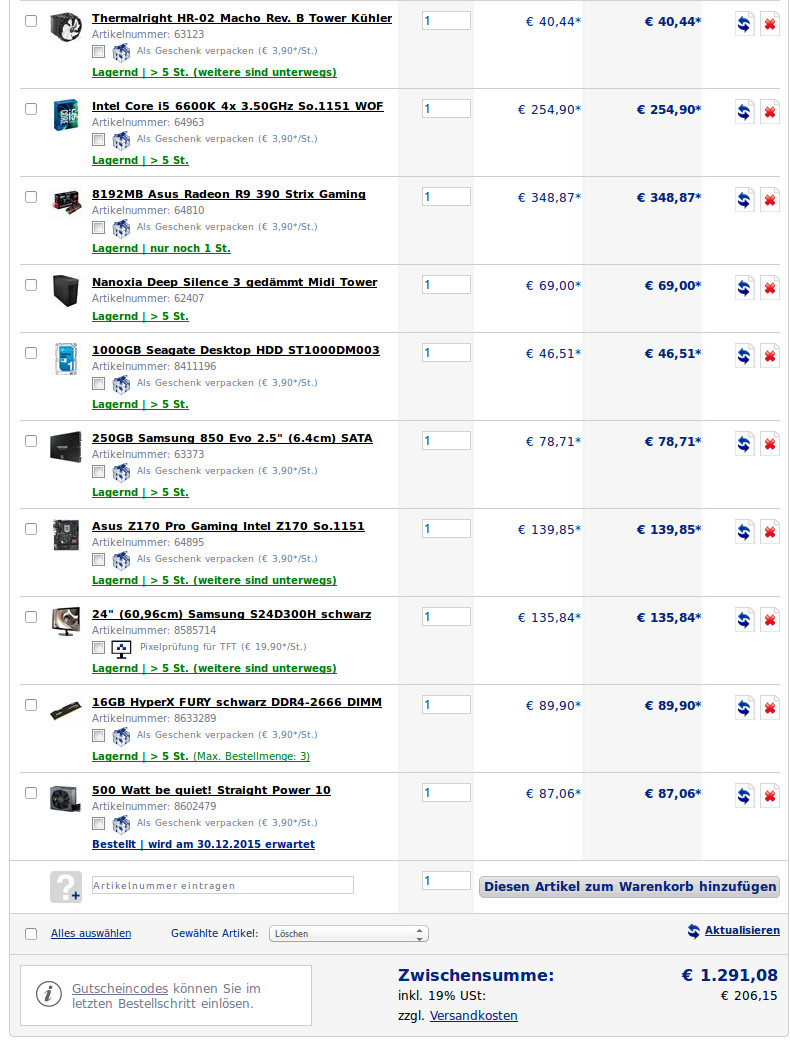Open 16GB HyperX FURY schwarz DDR4-2666 link
The width and height of the screenshot is (790, 1041).
click(237, 702)
